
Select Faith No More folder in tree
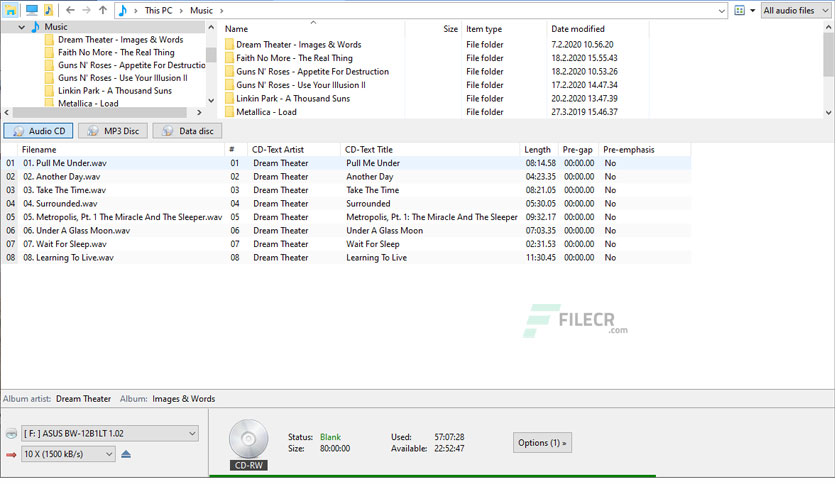point(116,52)
